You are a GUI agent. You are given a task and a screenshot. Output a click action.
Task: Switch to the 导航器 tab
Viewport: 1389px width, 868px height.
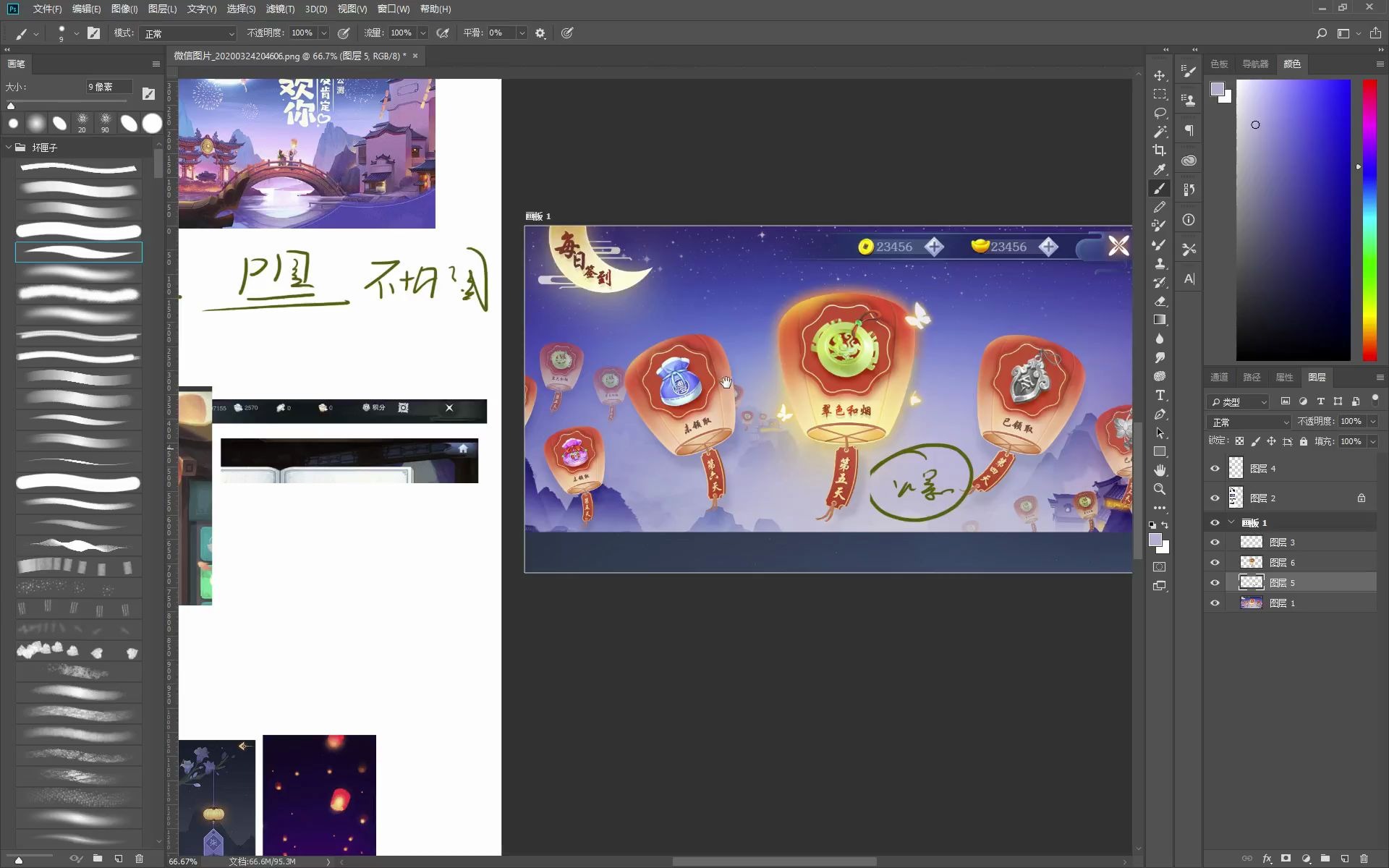point(1255,64)
